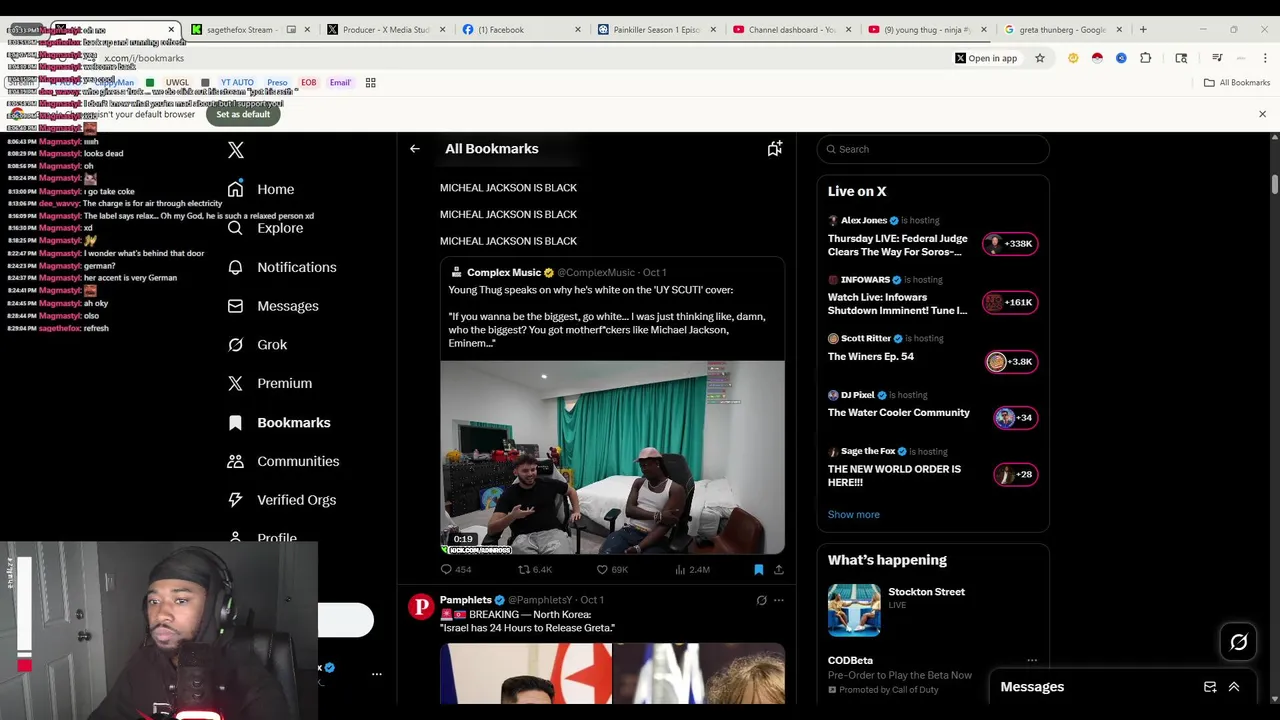Click the Bookmarks bookmark icon in sidebar

(x=235, y=422)
